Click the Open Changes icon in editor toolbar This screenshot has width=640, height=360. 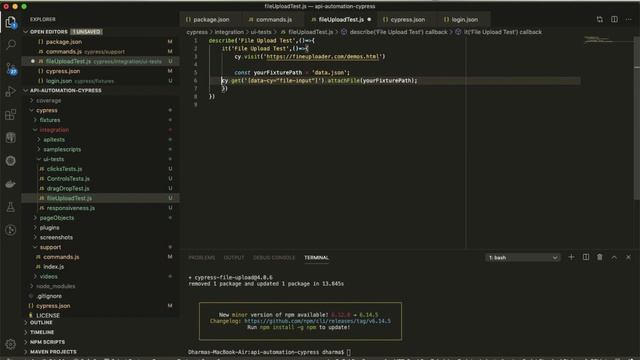[599, 19]
